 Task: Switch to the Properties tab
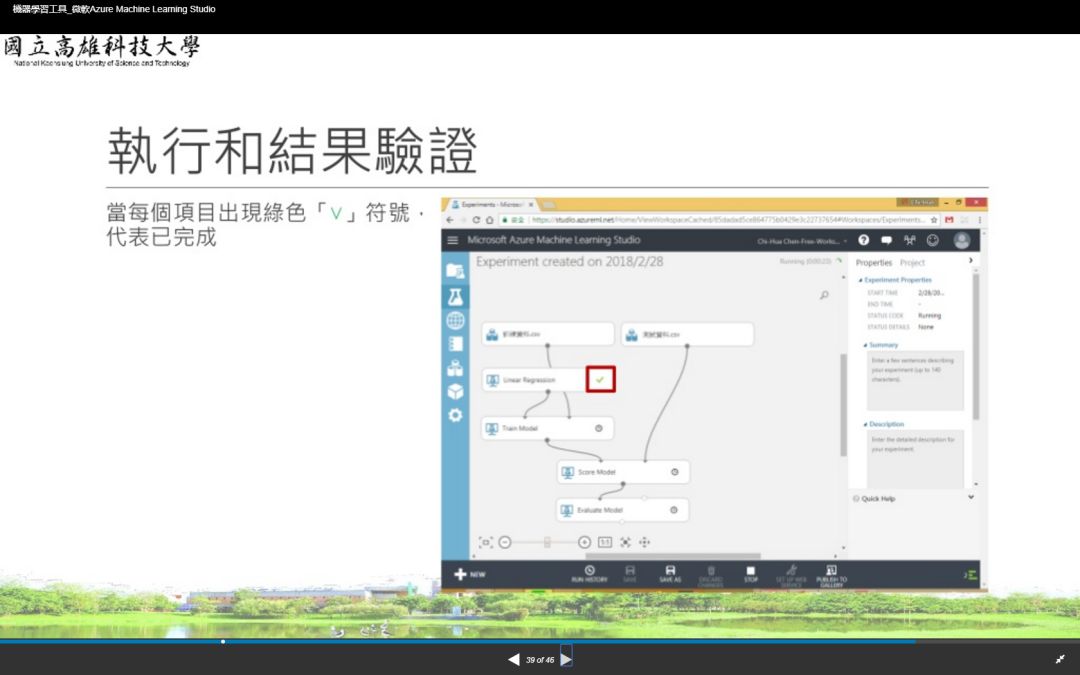873,262
